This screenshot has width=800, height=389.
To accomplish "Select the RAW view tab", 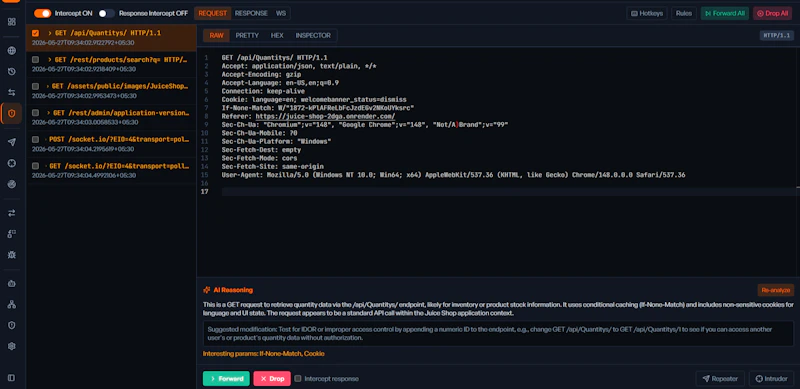I will coord(216,35).
